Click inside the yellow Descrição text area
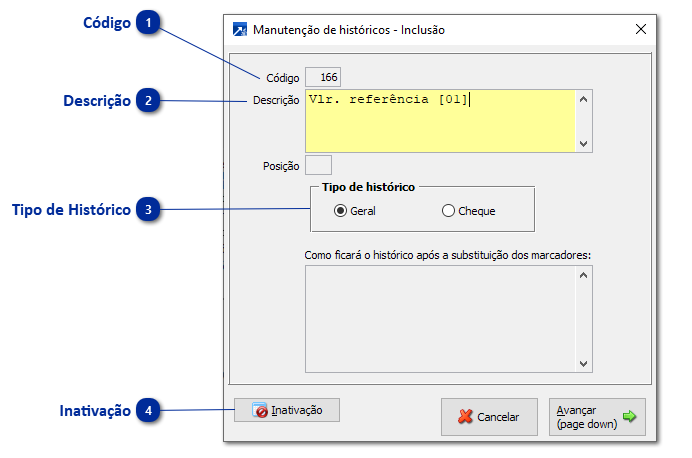 440,121
